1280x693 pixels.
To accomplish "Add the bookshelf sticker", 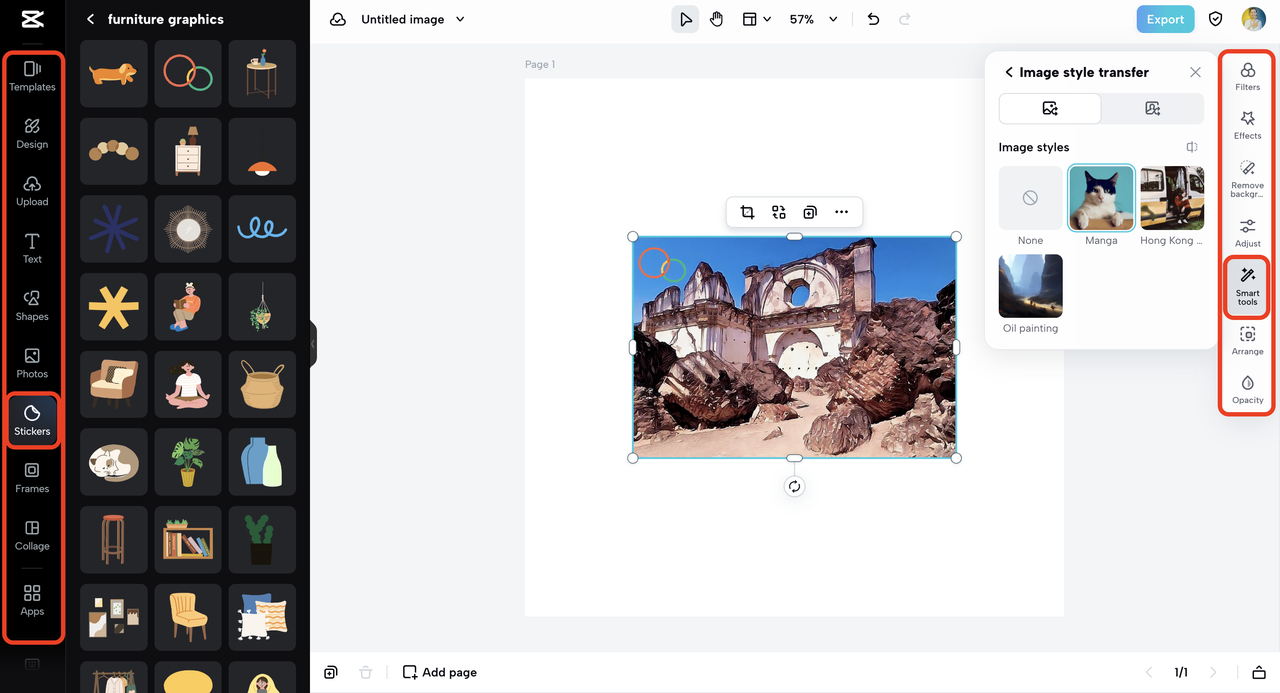I will coord(188,540).
